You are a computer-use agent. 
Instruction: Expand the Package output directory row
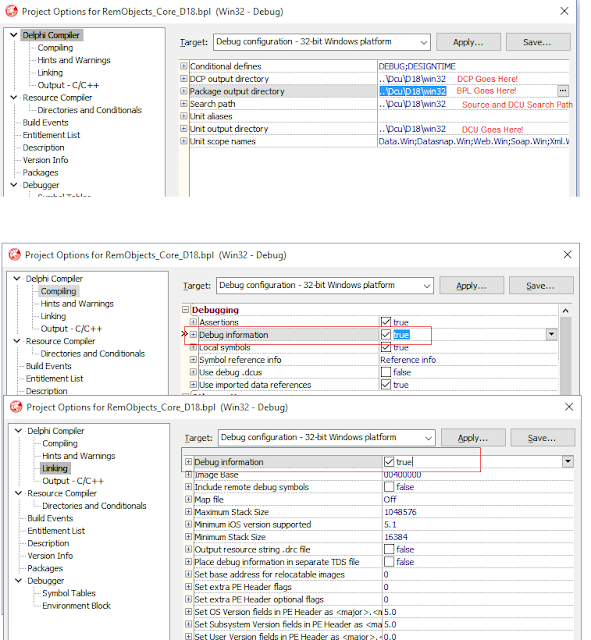184,91
